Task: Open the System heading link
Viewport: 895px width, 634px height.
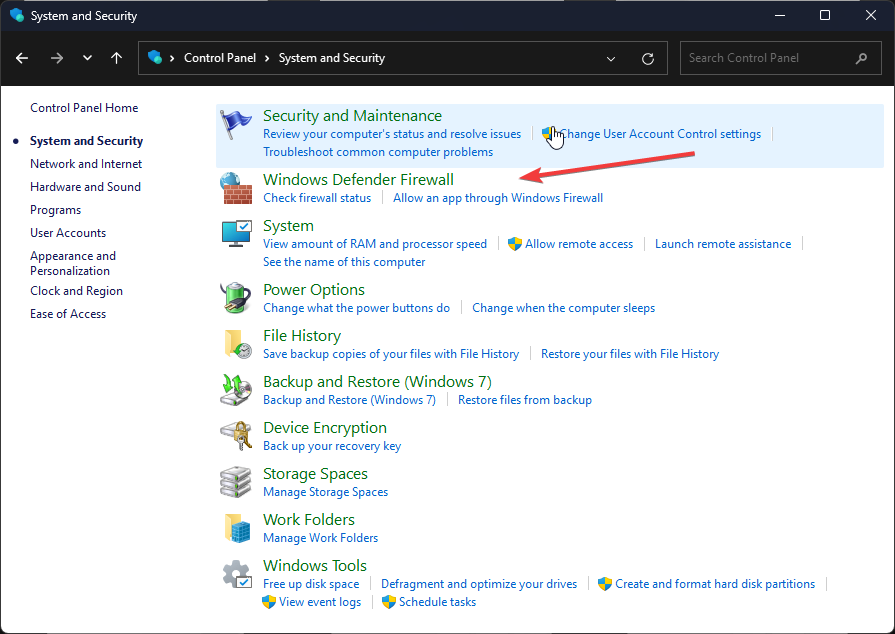Action: (x=288, y=226)
